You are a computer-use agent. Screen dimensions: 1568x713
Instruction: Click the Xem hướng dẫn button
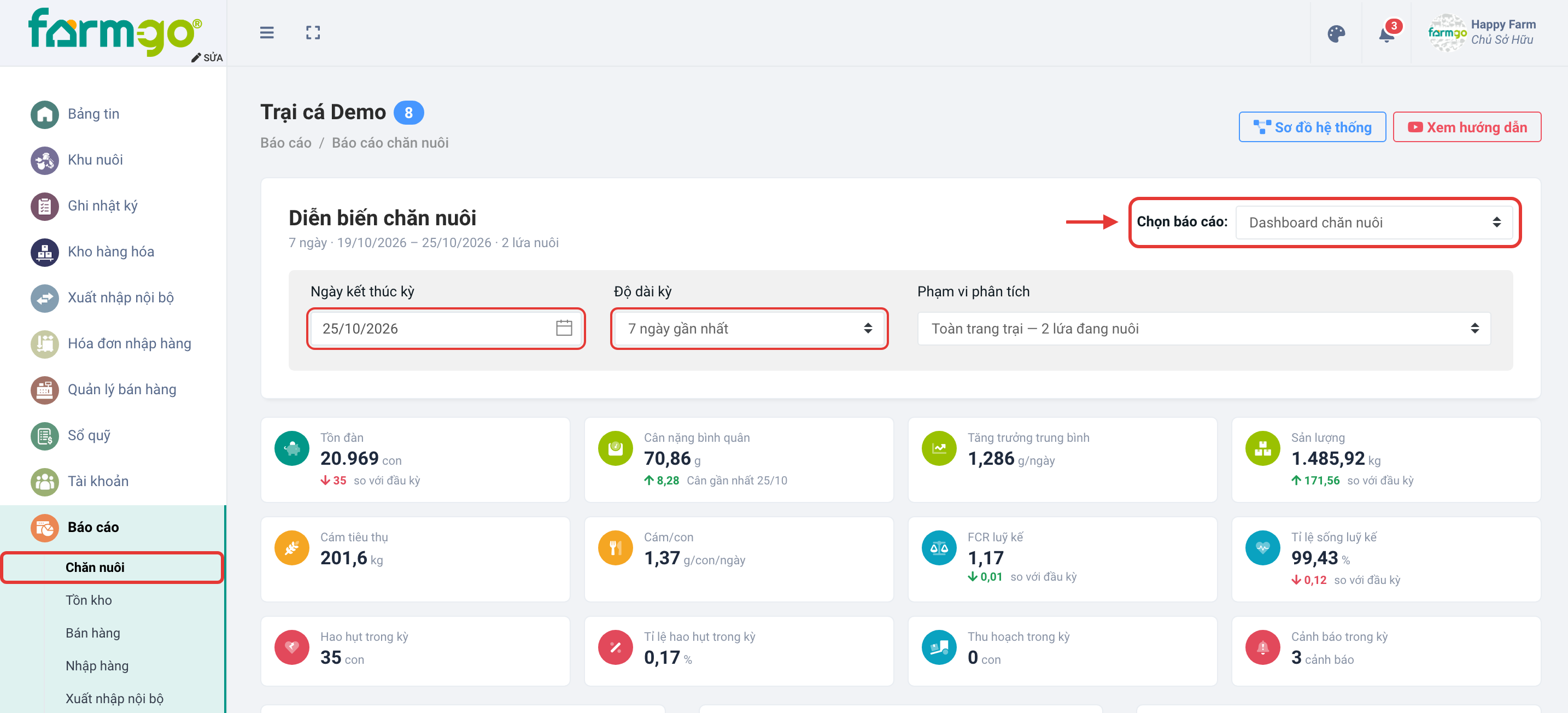pos(1466,127)
